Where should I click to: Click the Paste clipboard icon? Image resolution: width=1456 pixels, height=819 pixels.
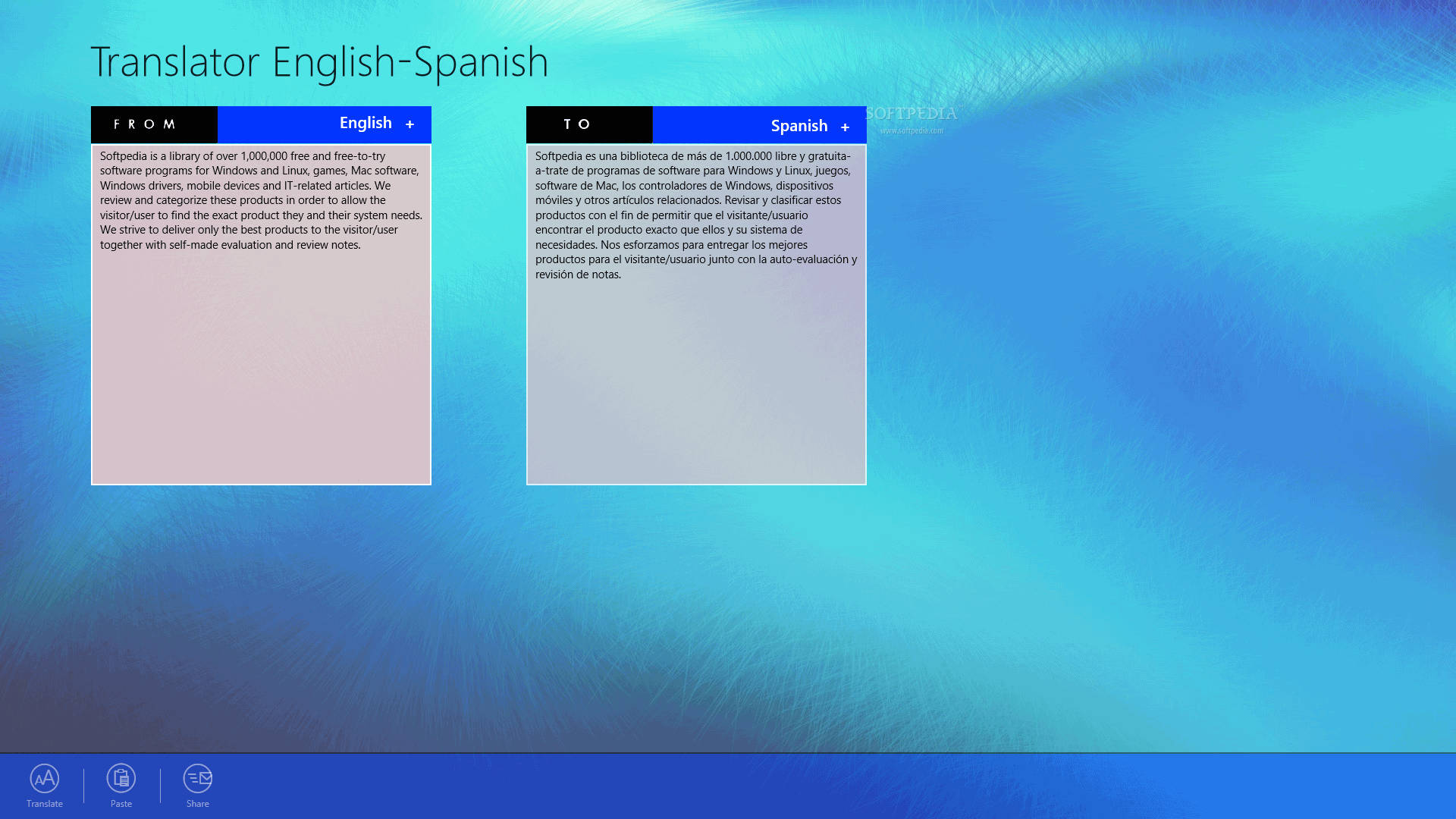pyautogui.click(x=121, y=778)
